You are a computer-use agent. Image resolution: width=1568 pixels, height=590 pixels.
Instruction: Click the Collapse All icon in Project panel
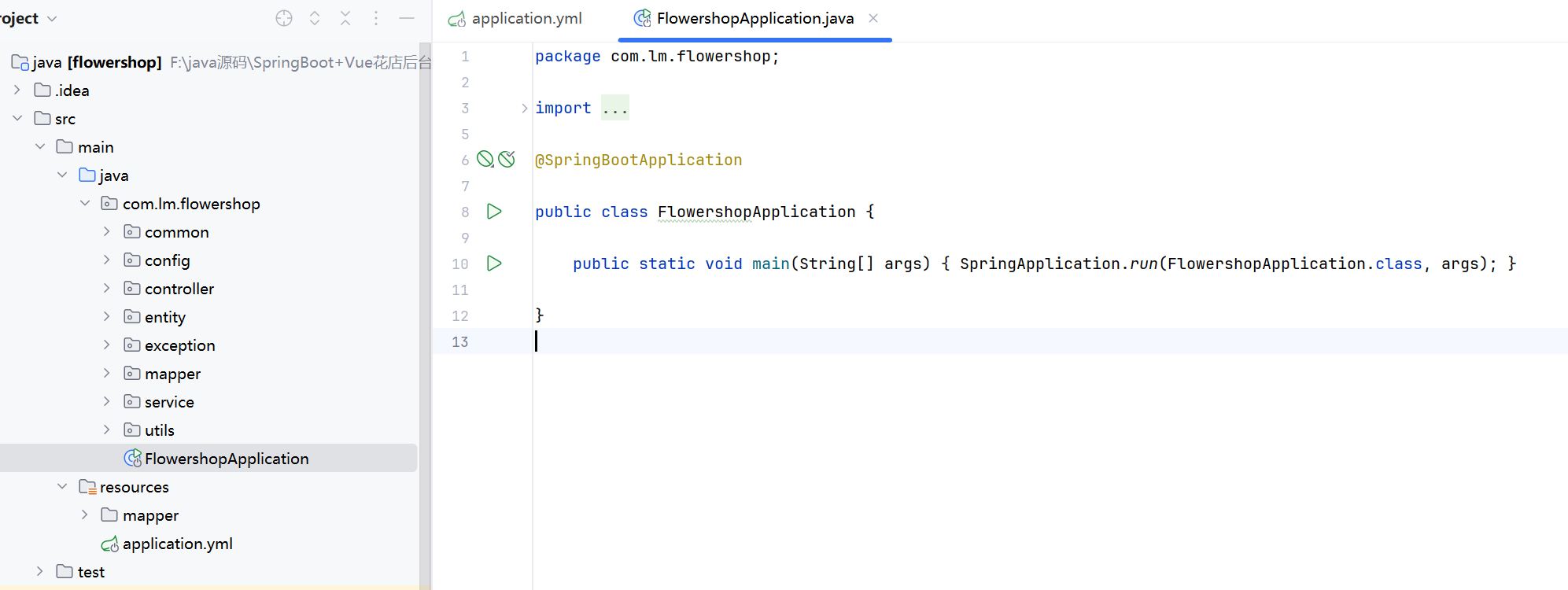345,18
